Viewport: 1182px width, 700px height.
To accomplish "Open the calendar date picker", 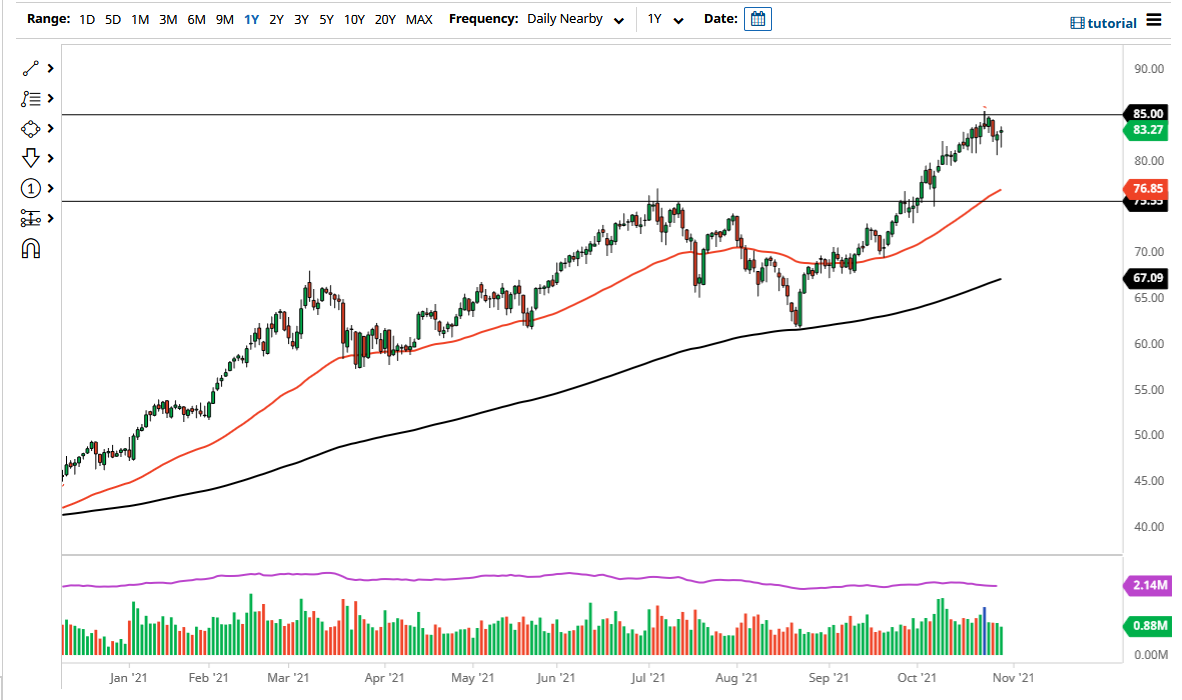I will point(757,18).
